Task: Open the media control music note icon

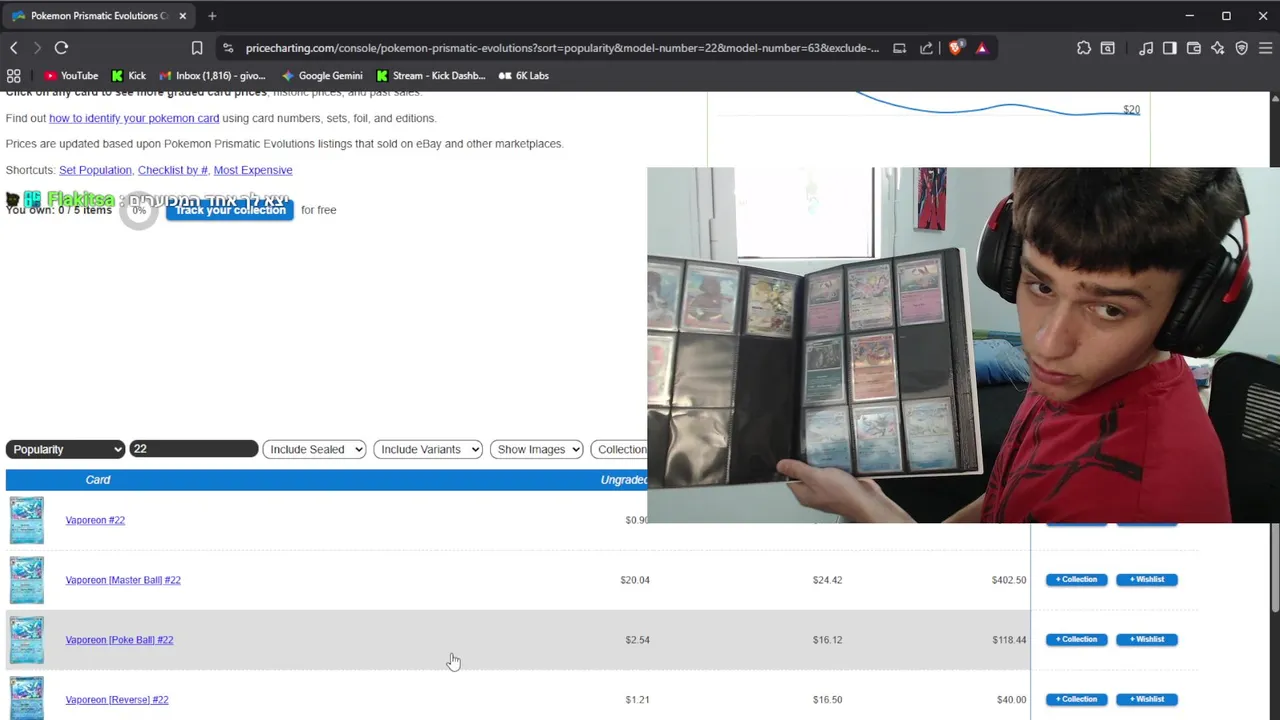Action: (x=1146, y=48)
